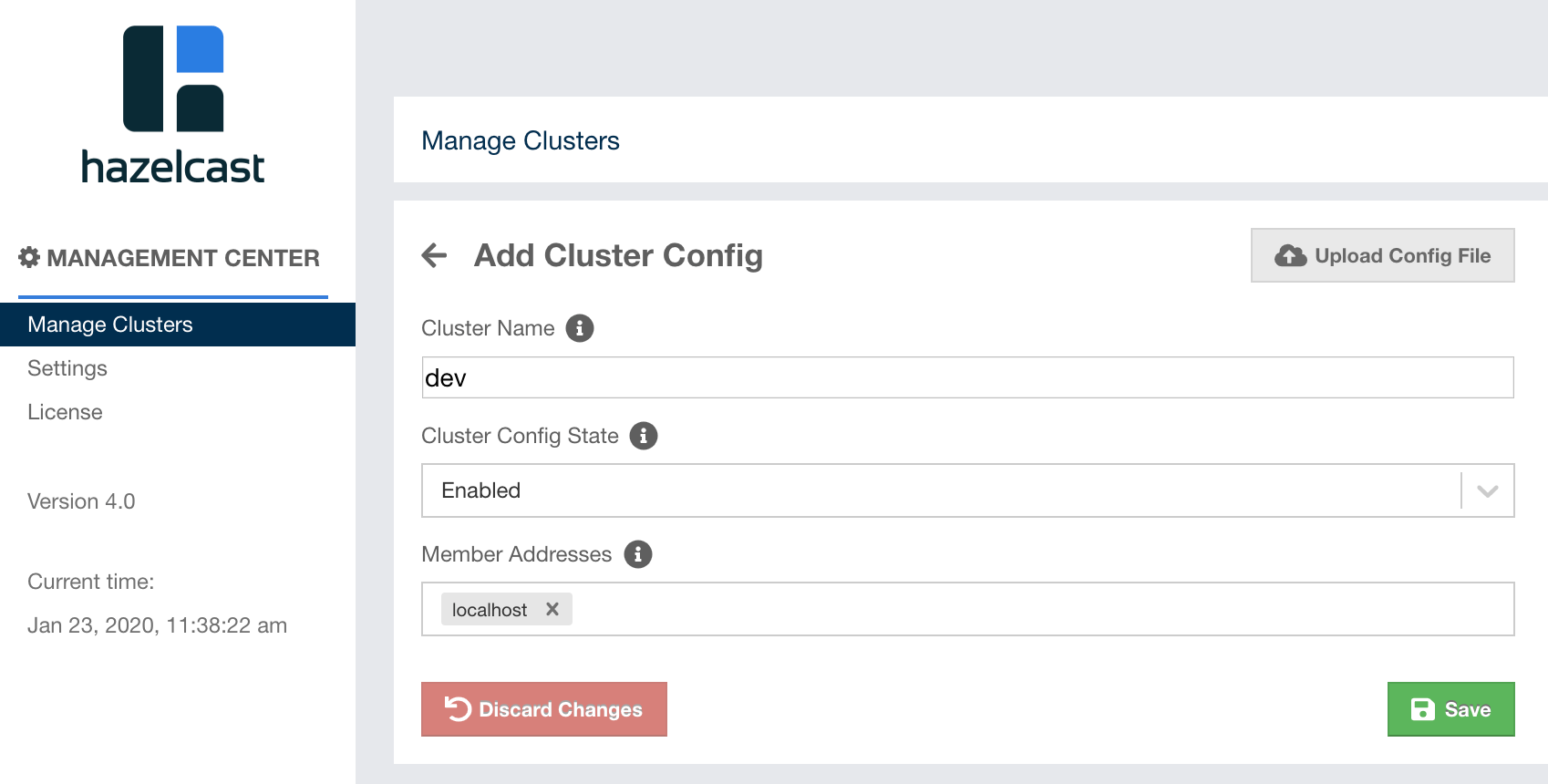Screen dimensions: 1548x784
Task: Click empty area of Member Addresses field
Action: click(x=1039, y=609)
